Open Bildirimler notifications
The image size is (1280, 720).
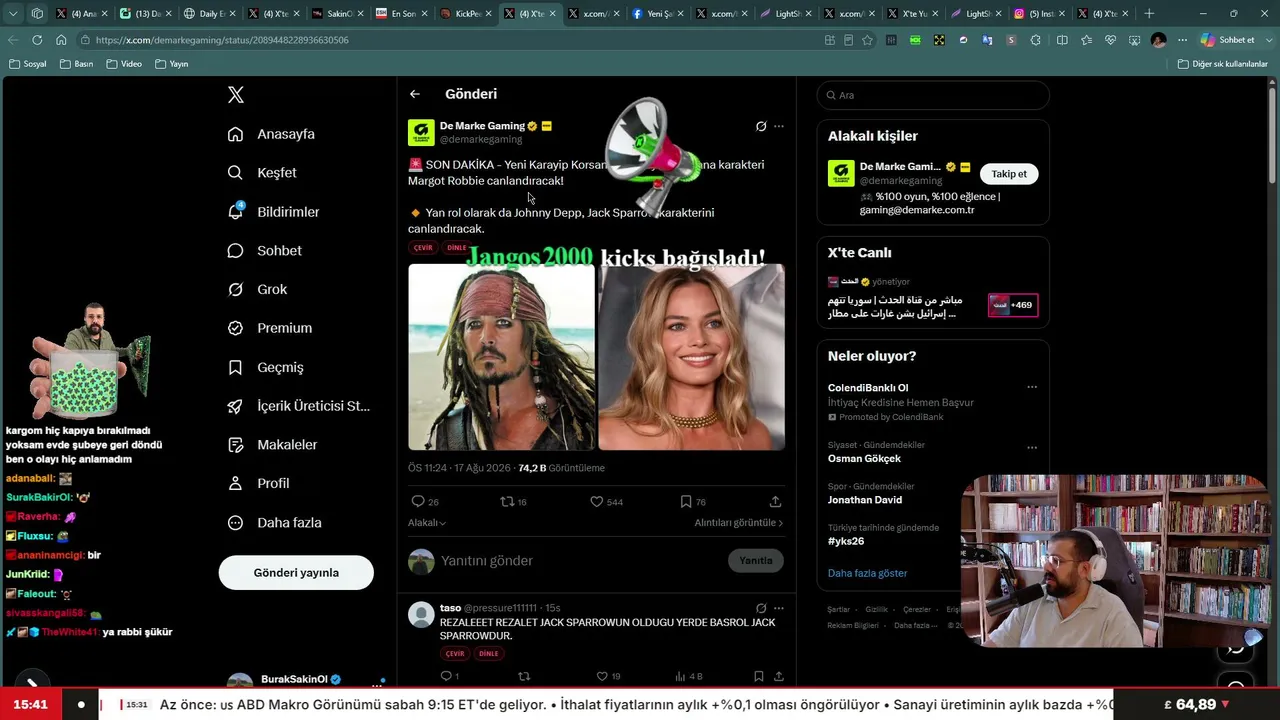[x=274, y=212]
